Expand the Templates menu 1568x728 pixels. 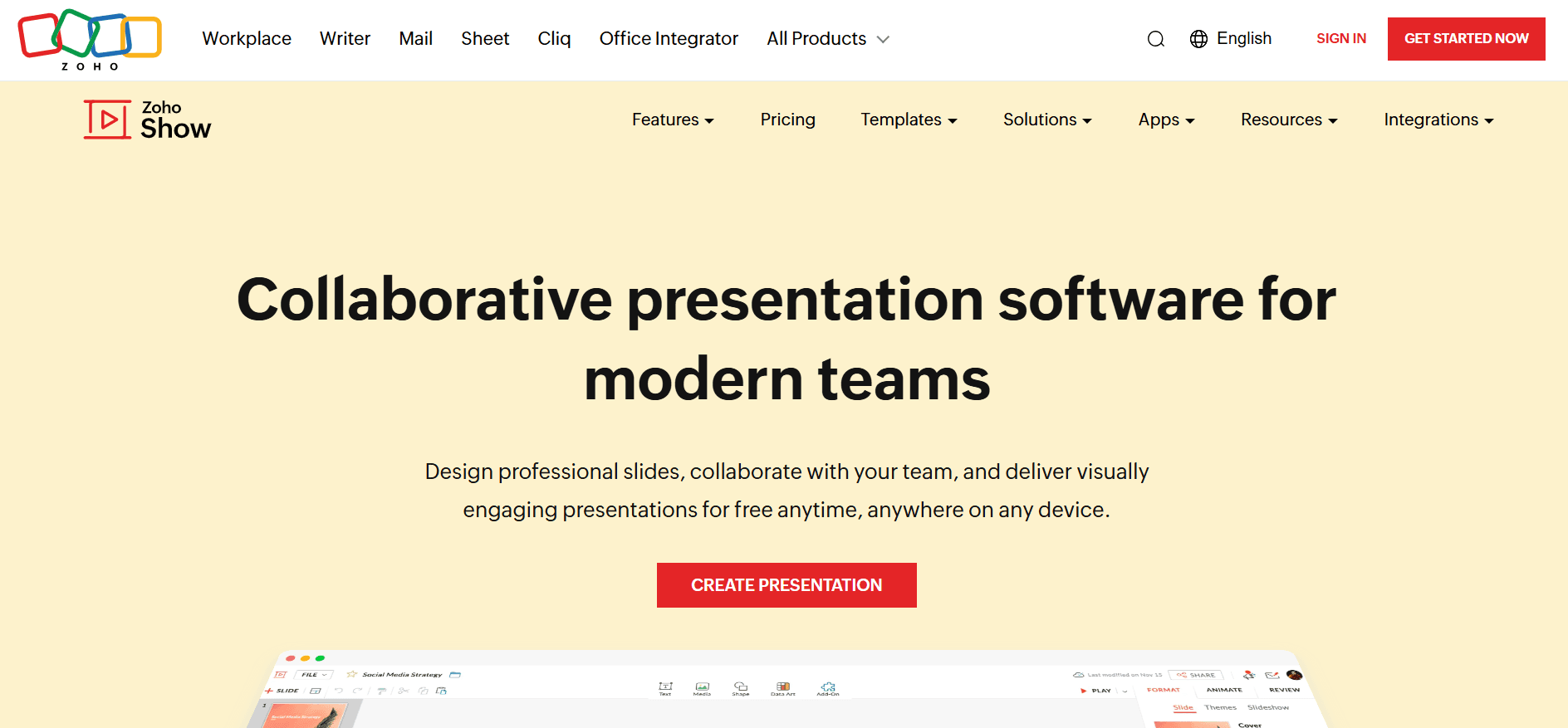point(909,120)
